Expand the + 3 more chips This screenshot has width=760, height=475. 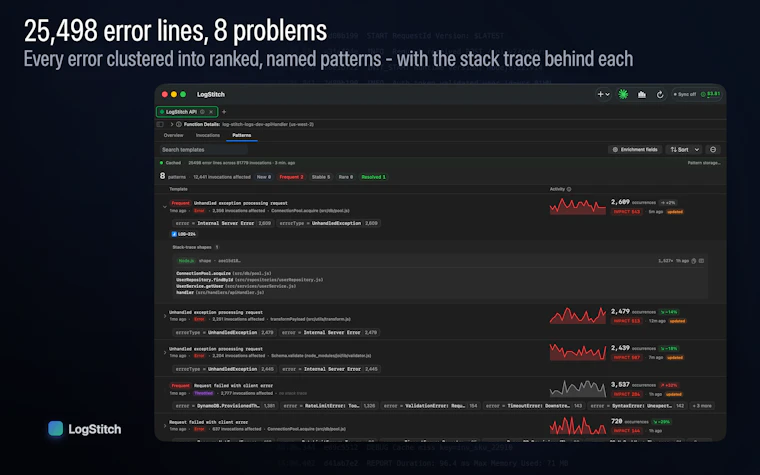(702, 406)
